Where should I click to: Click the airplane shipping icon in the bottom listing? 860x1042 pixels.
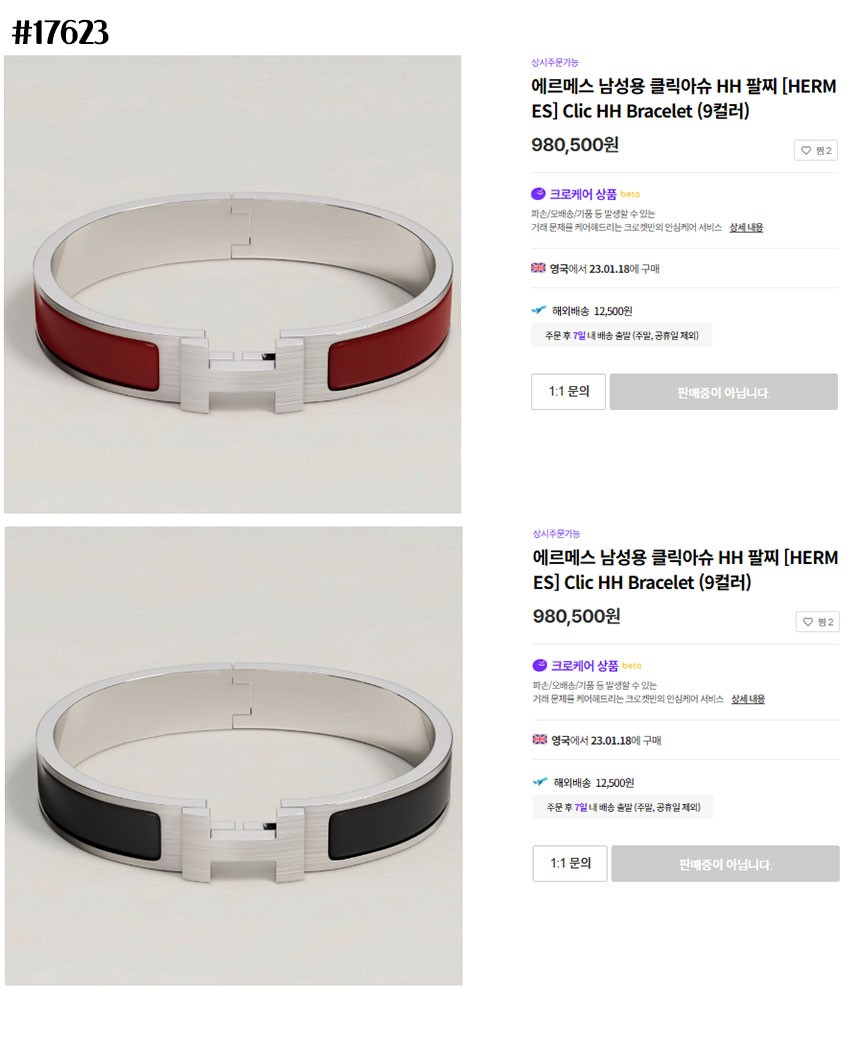coord(540,782)
